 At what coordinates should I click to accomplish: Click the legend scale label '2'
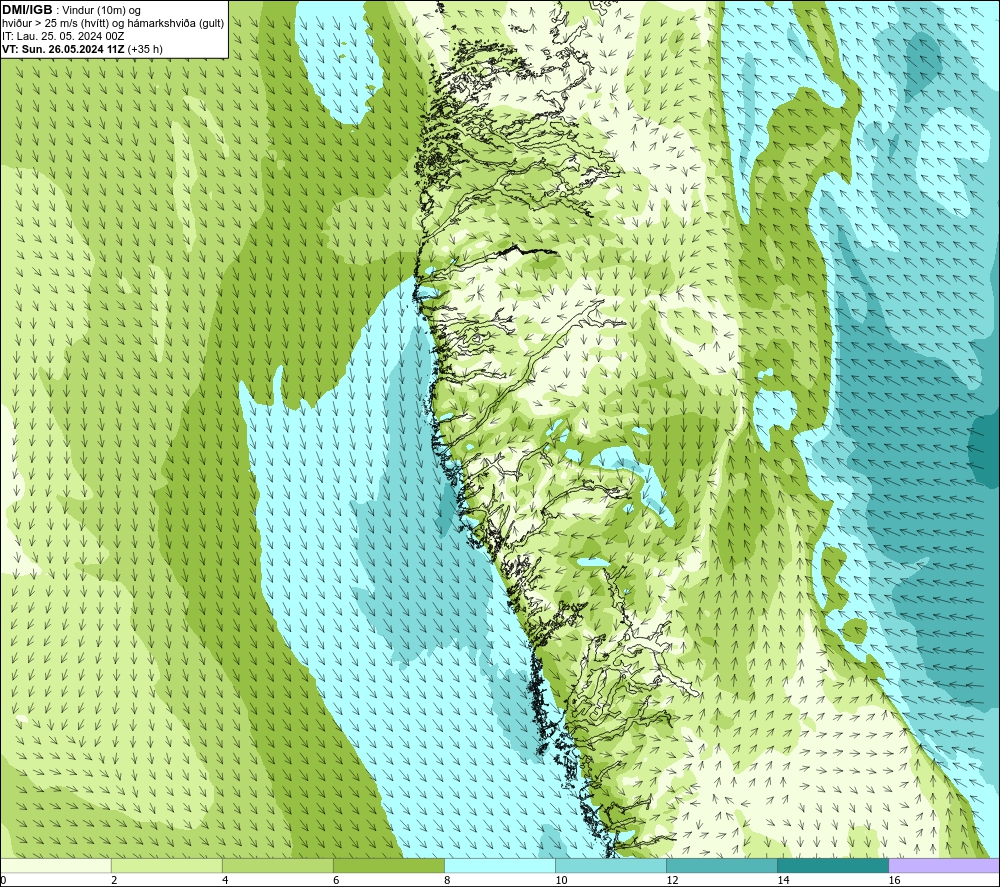click(x=114, y=881)
